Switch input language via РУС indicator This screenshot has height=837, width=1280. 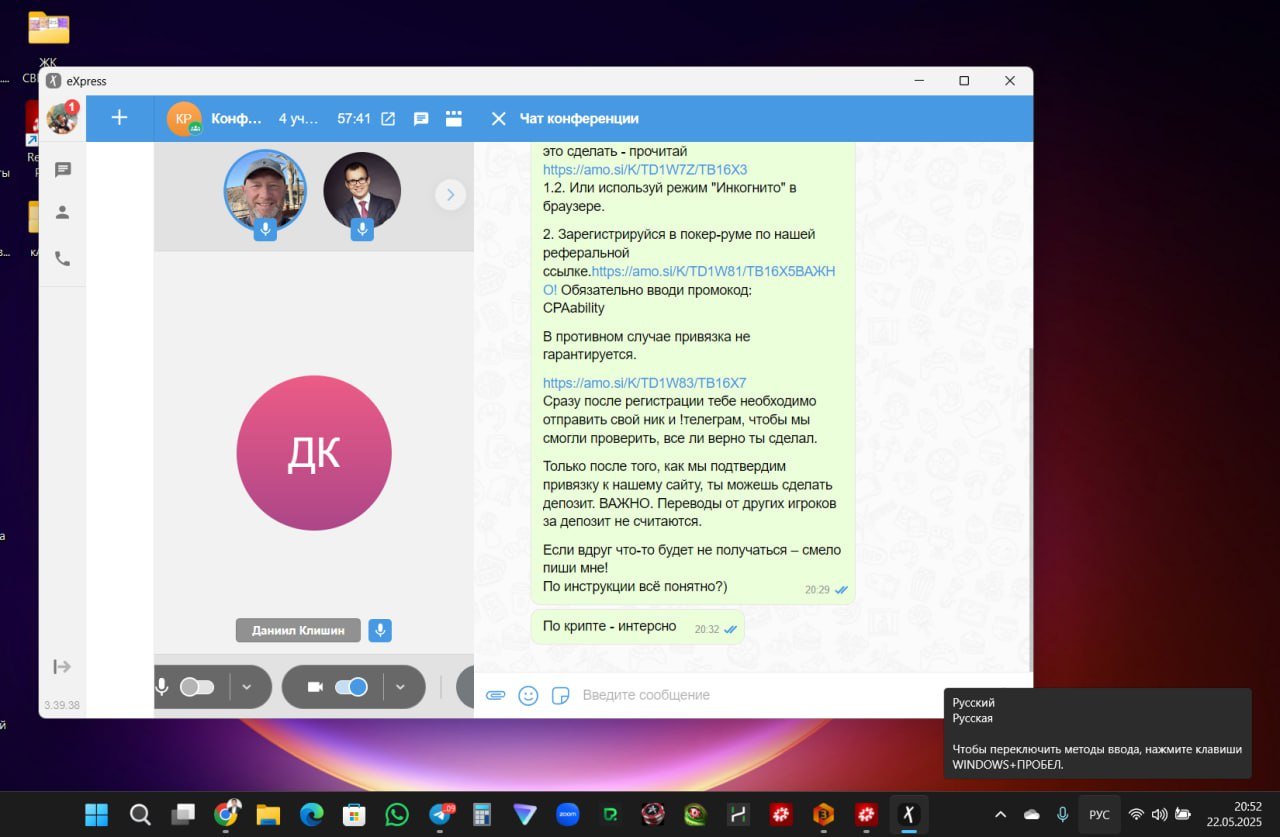[x=1099, y=814]
